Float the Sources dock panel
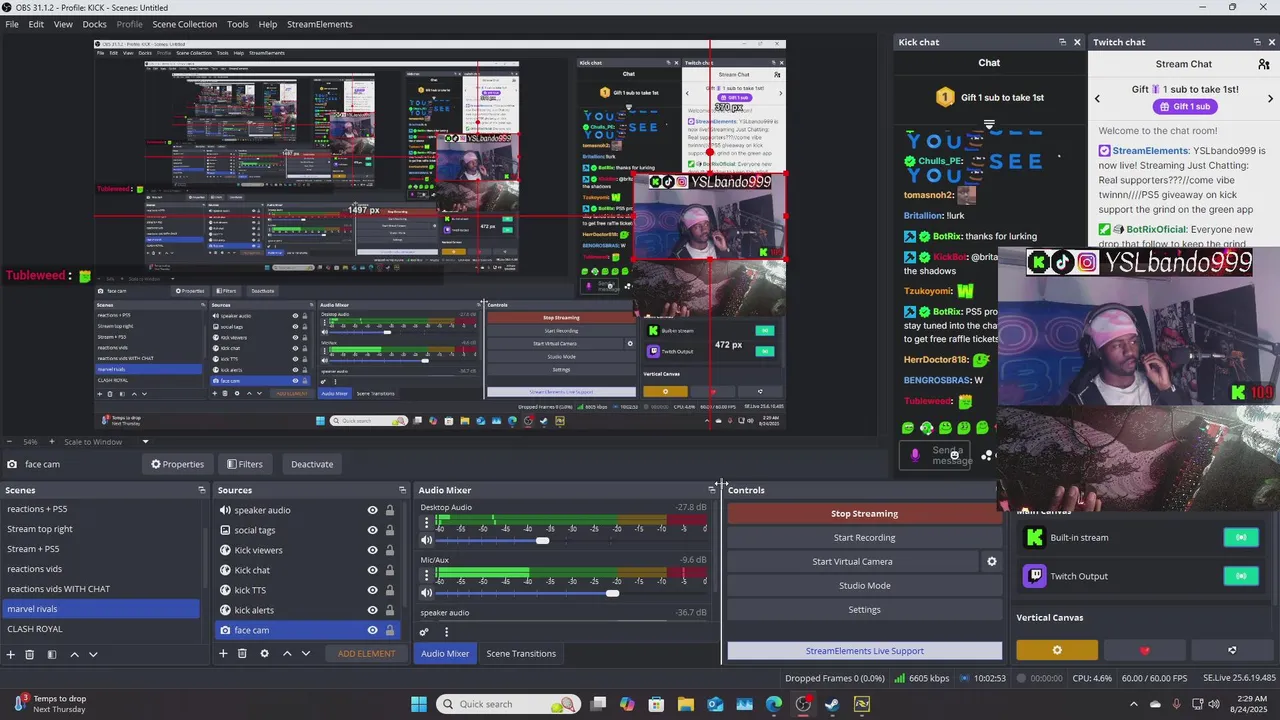The image size is (1280, 720). click(x=402, y=490)
